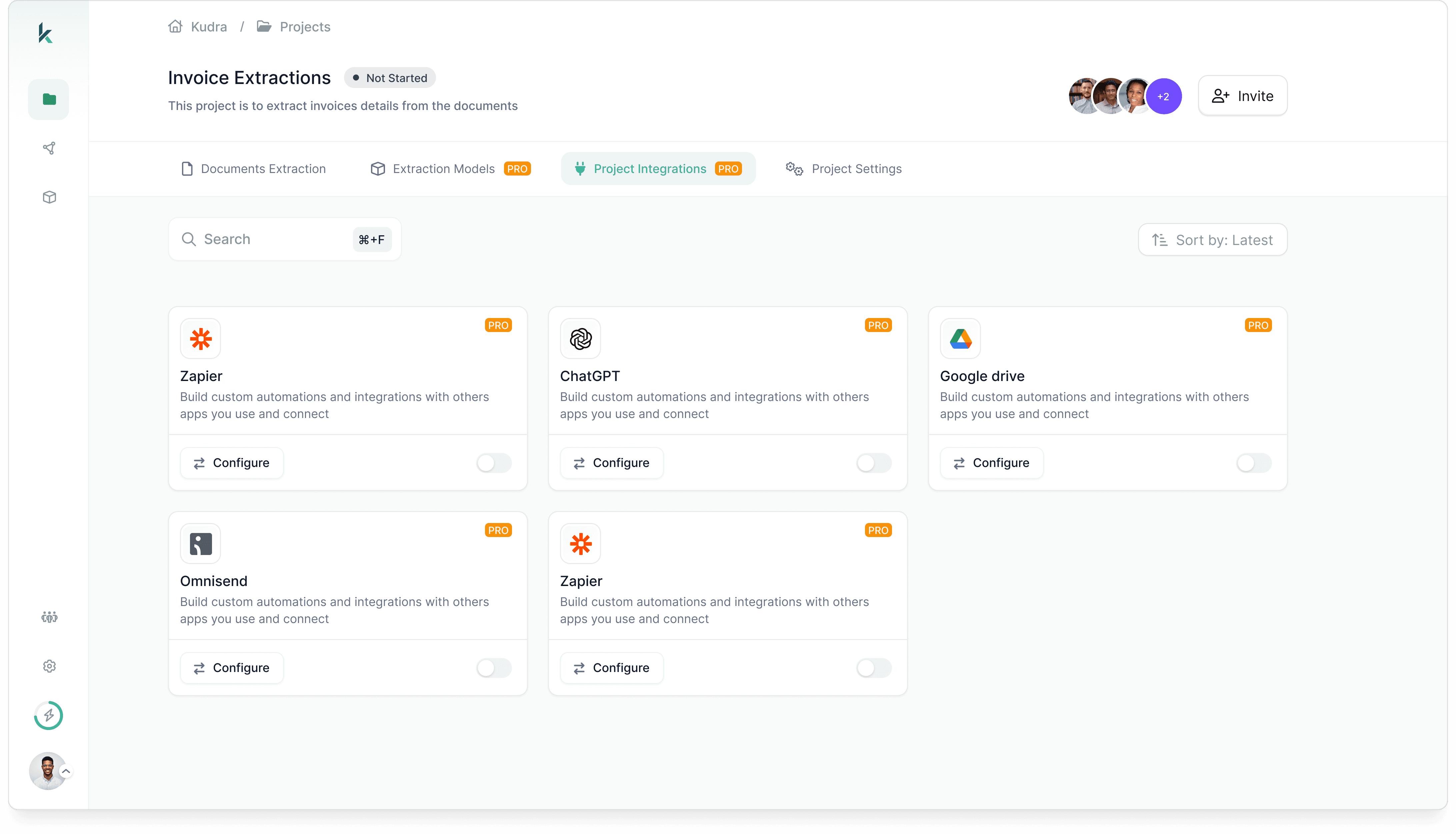The height and width of the screenshot is (834, 1456).
Task: Open the workflow nodes sidebar icon
Action: 49,148
